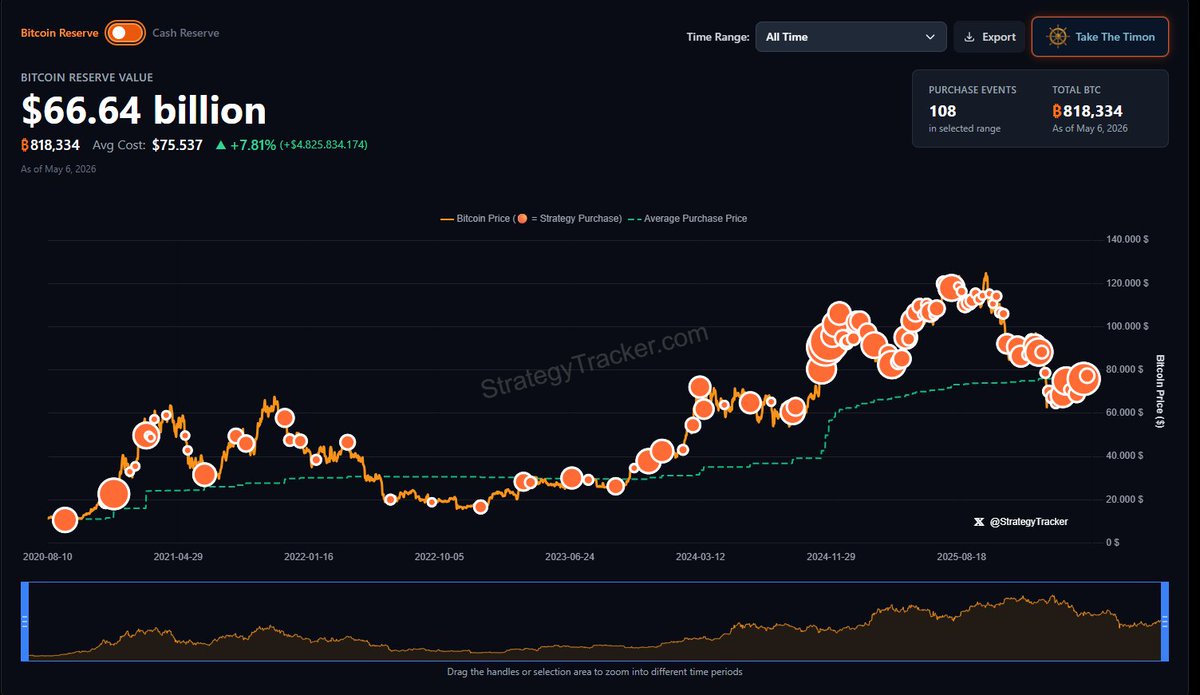Click the X logo by @StrategyTracker

coord(979,522)
